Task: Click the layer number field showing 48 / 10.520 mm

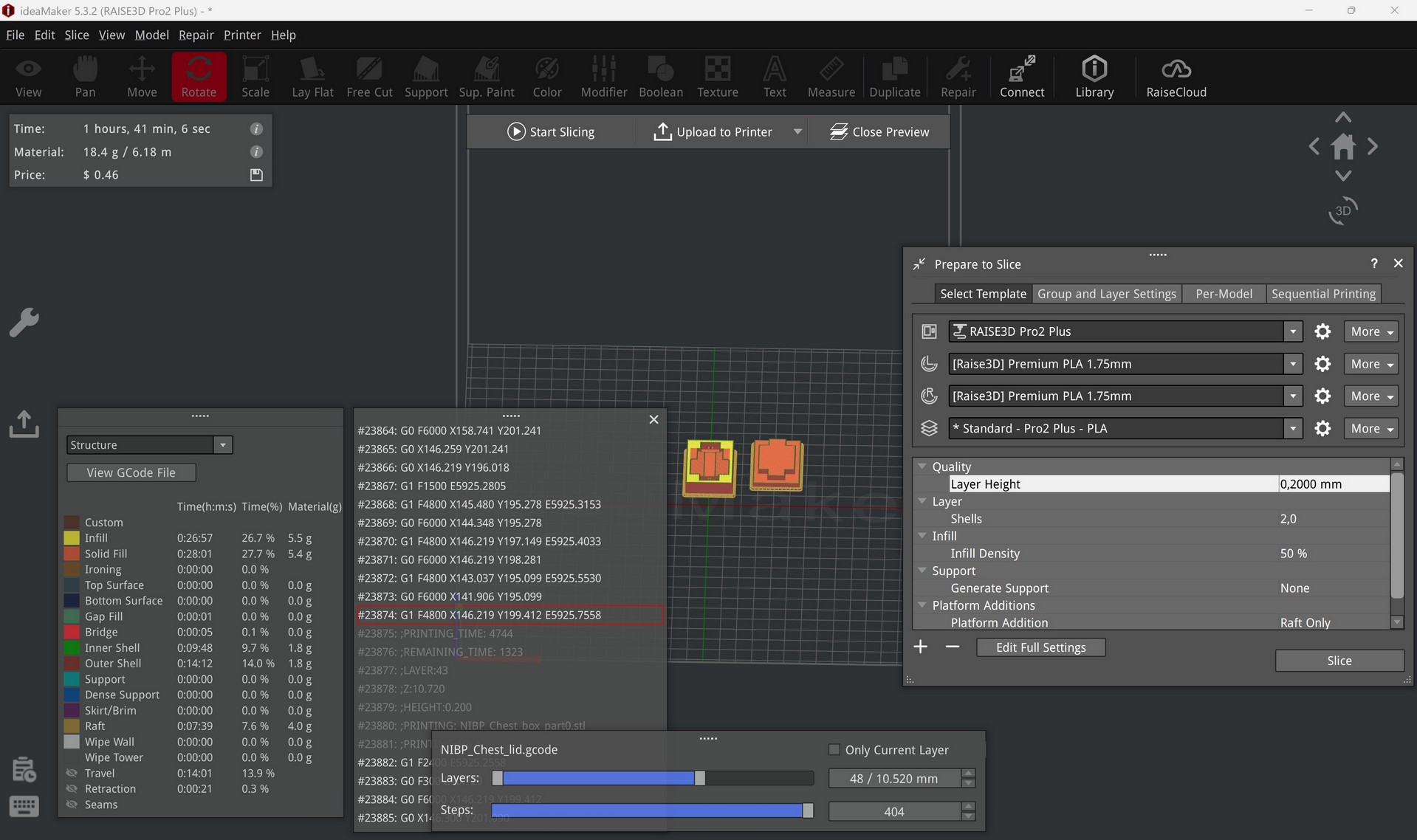Action: pyautogui.click(x=894, y=779)
